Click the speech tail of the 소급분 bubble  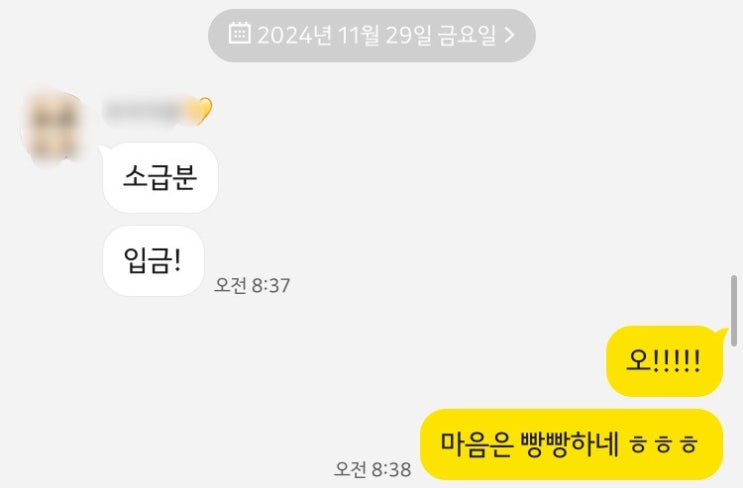pyautogui.click(x=102, y=151)
